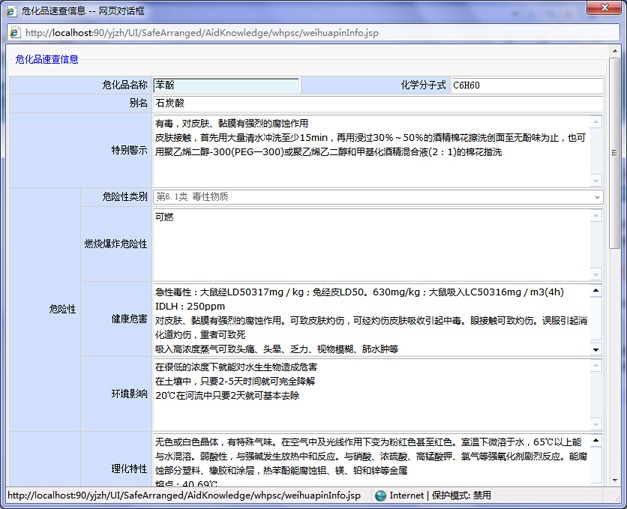Click the 化学分子式 field with C6H6O
The width and height of the screenshot is (627, 509).
pos(526,86)
